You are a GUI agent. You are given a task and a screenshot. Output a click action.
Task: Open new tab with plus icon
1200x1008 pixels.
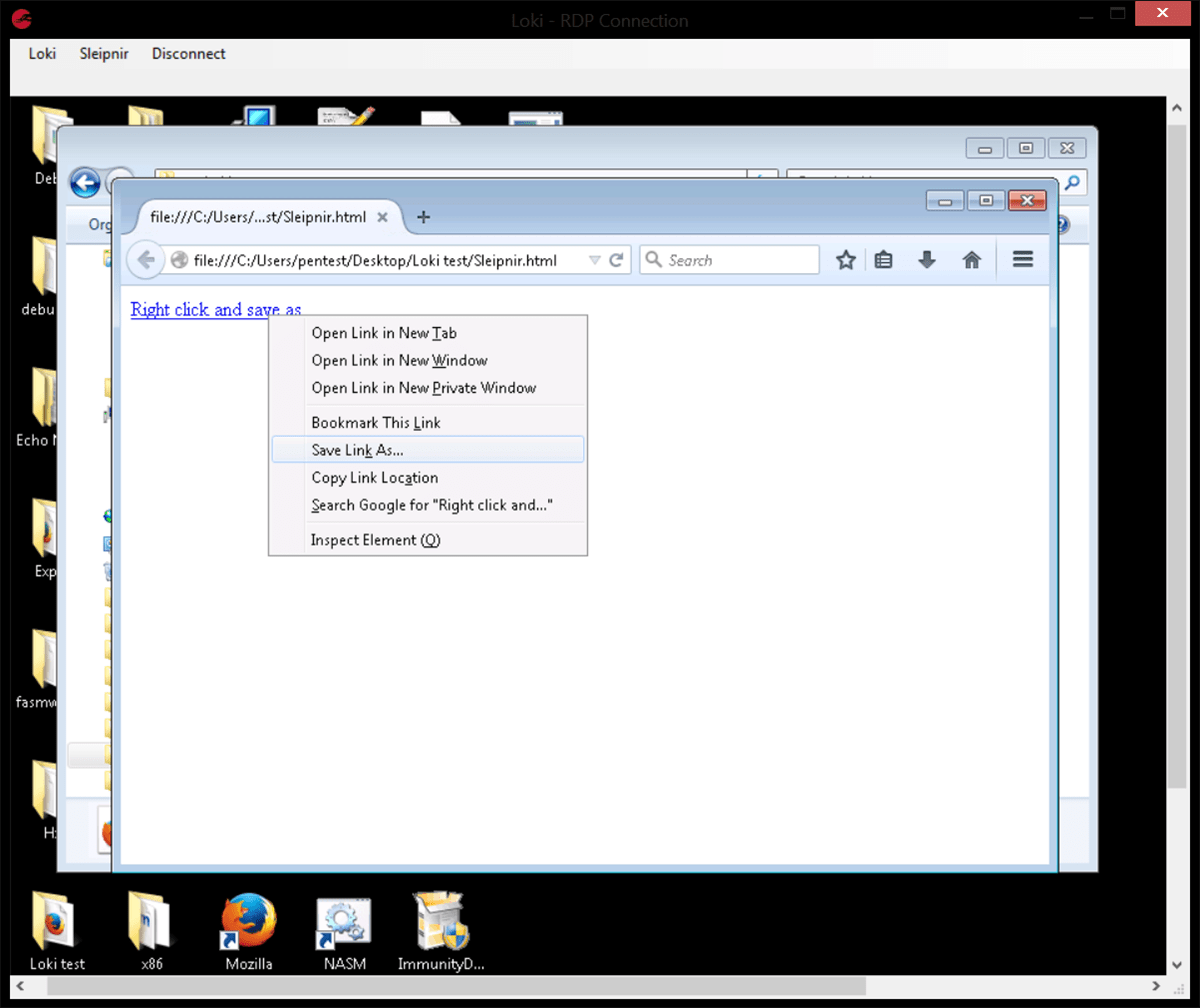click(x=423, y=217)
